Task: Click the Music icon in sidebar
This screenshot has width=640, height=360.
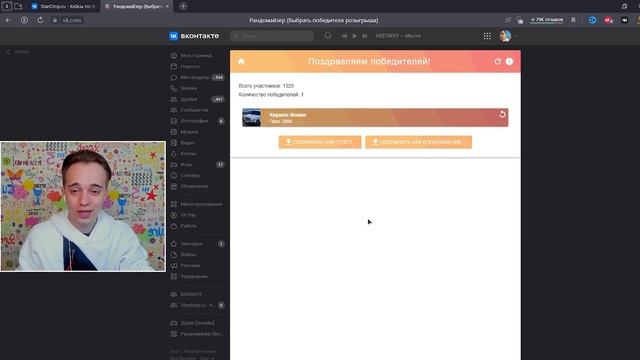Action: [174, 132]
